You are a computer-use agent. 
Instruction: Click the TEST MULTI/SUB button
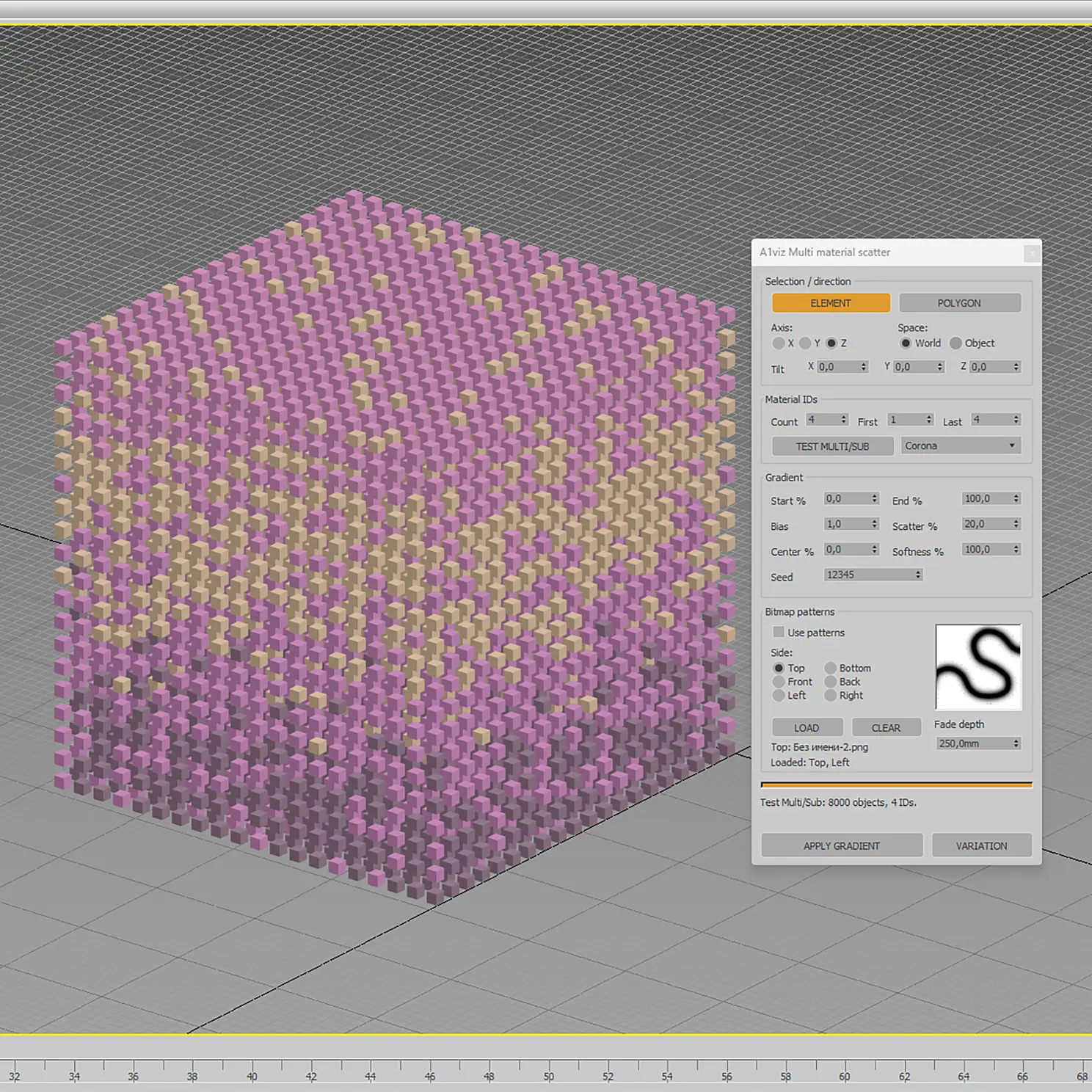coord(832,446)
